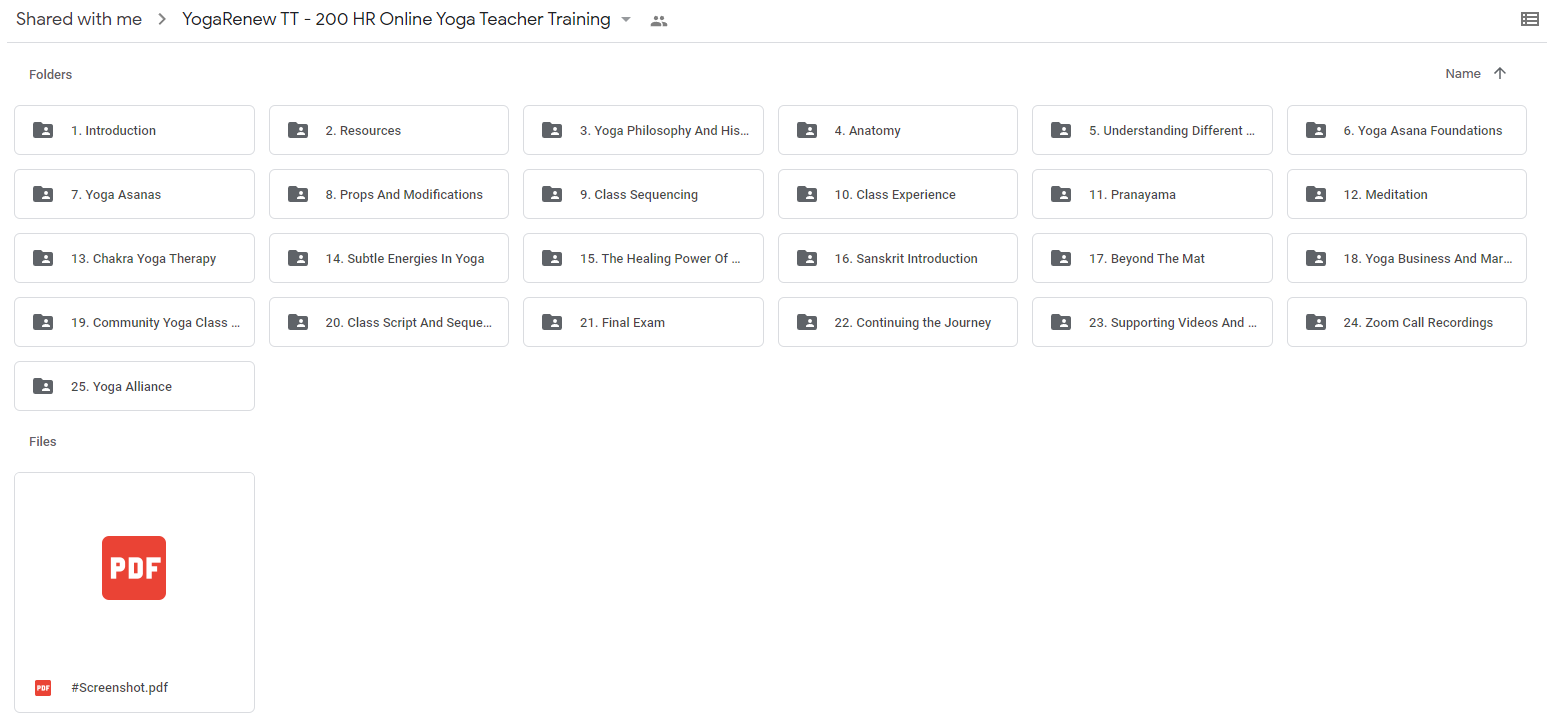1547x723 pixels.
Task: Click the large red PDF preview thumbnail
Action: pyautogui.click(x=134, y=568)
